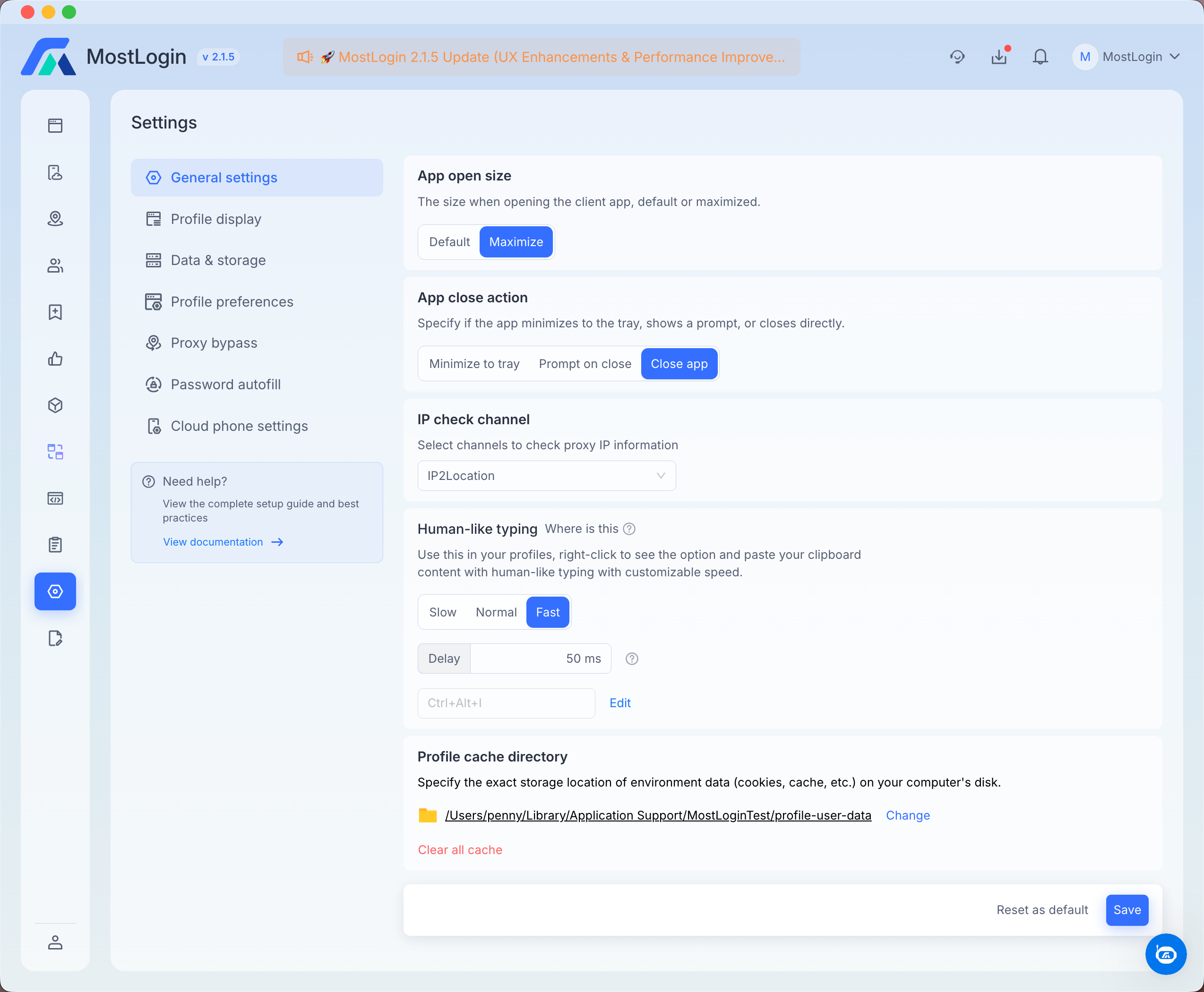The width and height of the screenshot is (1204, 992).
Task: Open the user account icon at sidebar bottom
Action: pyautogui.click(x=55, y=942)
